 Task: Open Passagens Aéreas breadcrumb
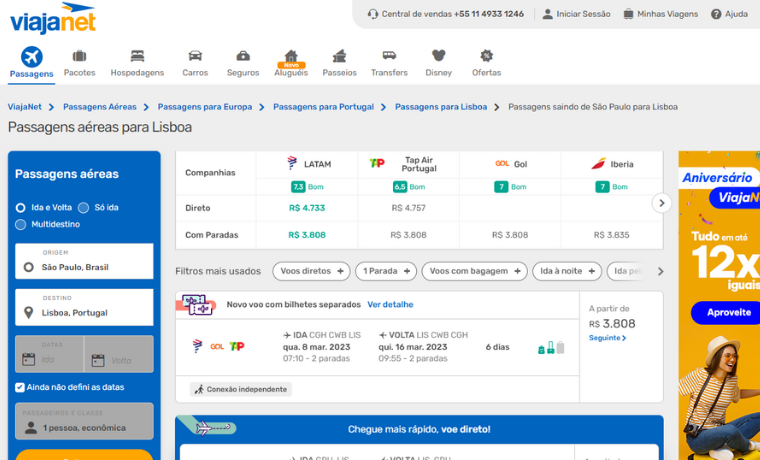(100, 107)
